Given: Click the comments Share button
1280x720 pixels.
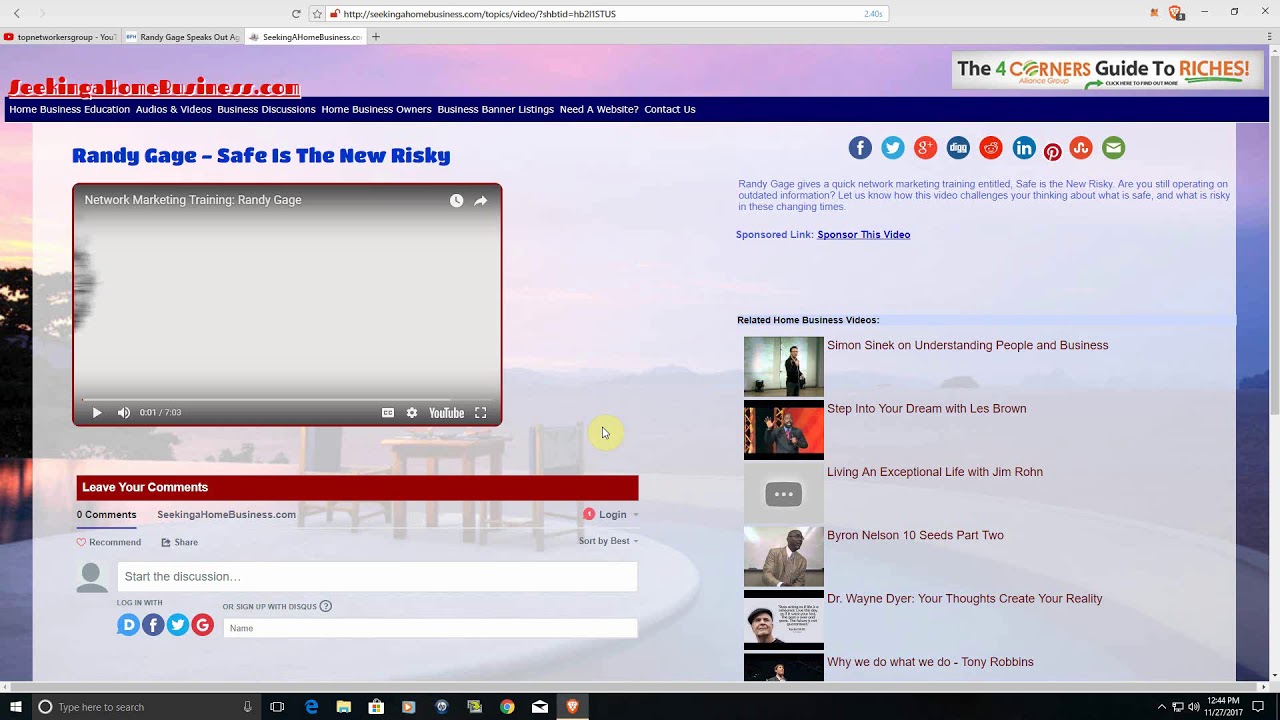Looking at the screenshot, I should point(180,542).
